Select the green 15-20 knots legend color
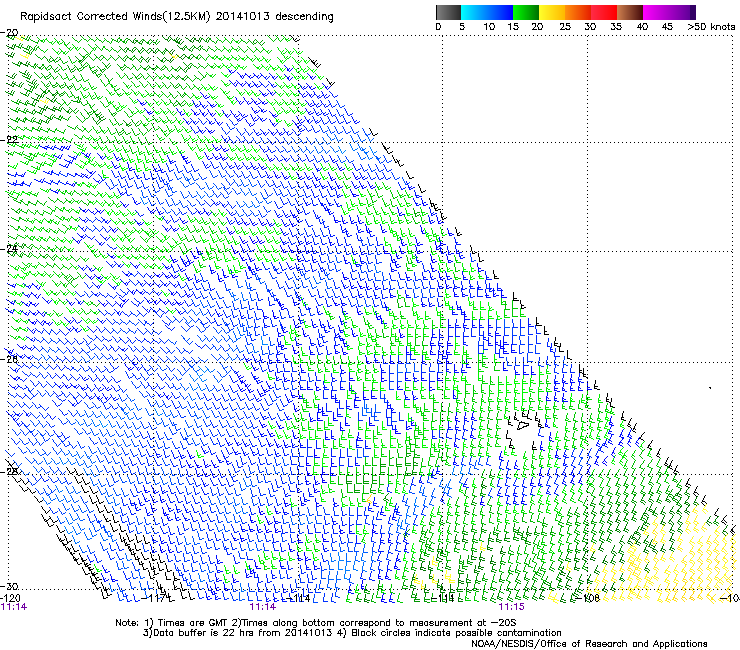 (x=525, y=12)
